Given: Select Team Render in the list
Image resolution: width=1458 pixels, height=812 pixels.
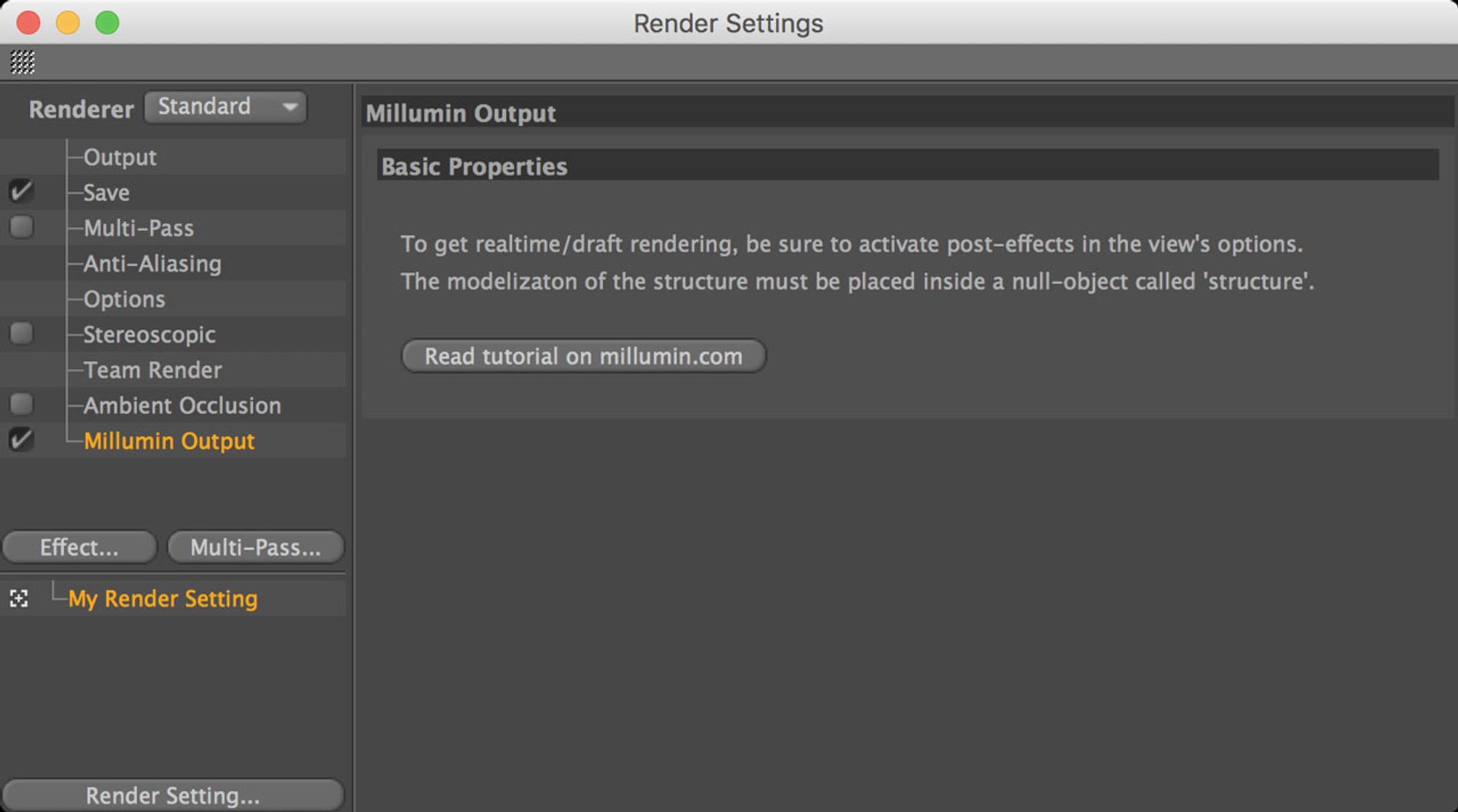Looking at the screenshot, I should [152, 370].
